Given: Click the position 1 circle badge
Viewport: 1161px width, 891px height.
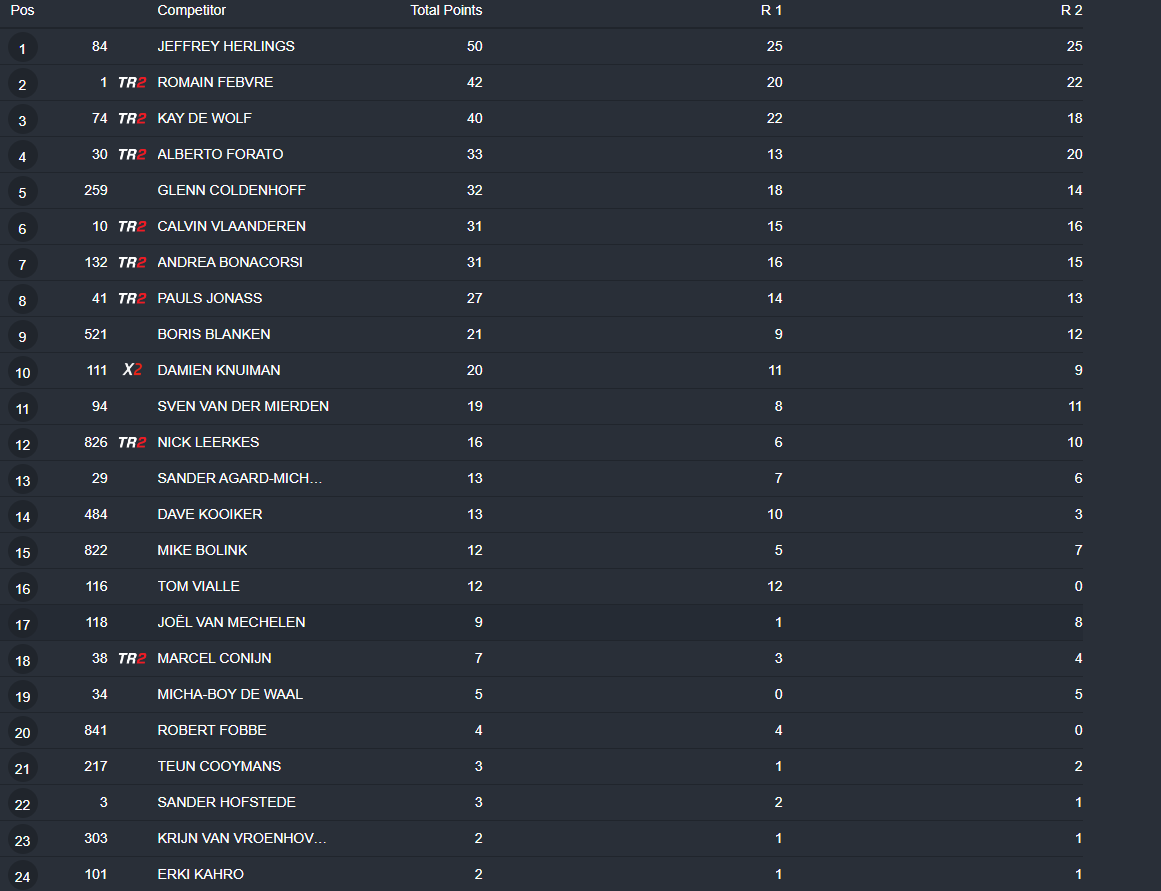Looking at the screenshot, I should (x=22, y=48).
